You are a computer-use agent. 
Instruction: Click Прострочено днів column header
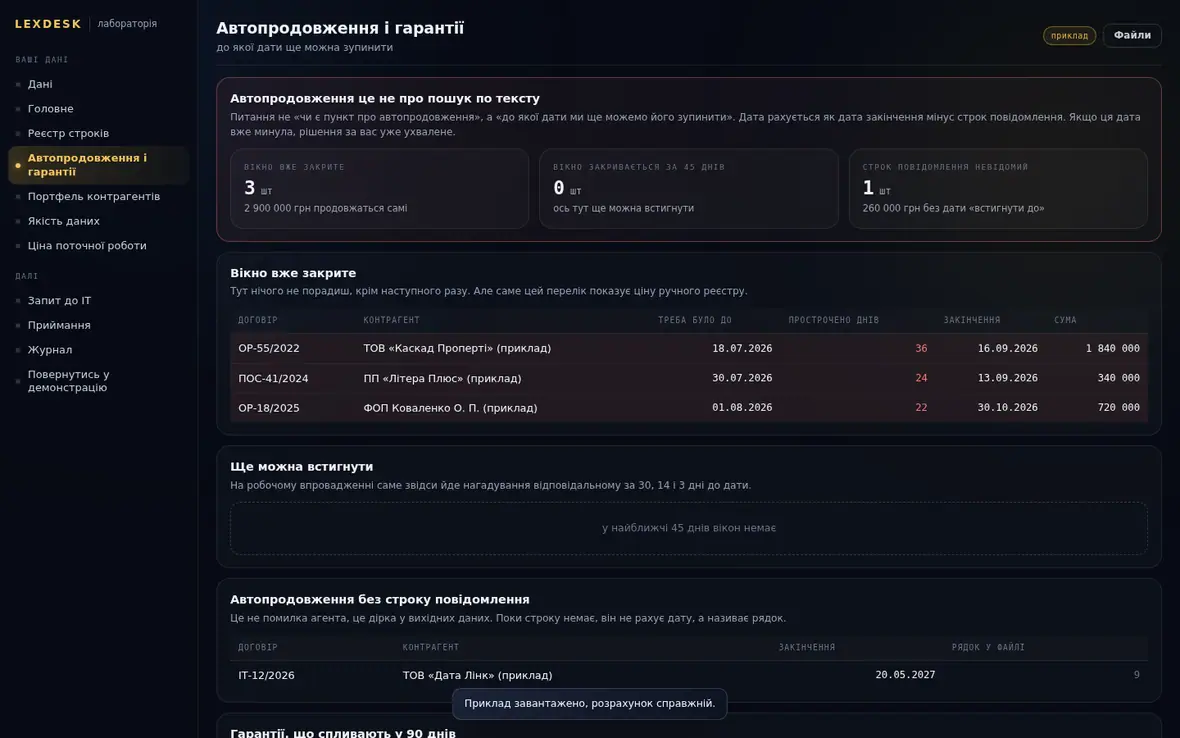coord(833,320)
